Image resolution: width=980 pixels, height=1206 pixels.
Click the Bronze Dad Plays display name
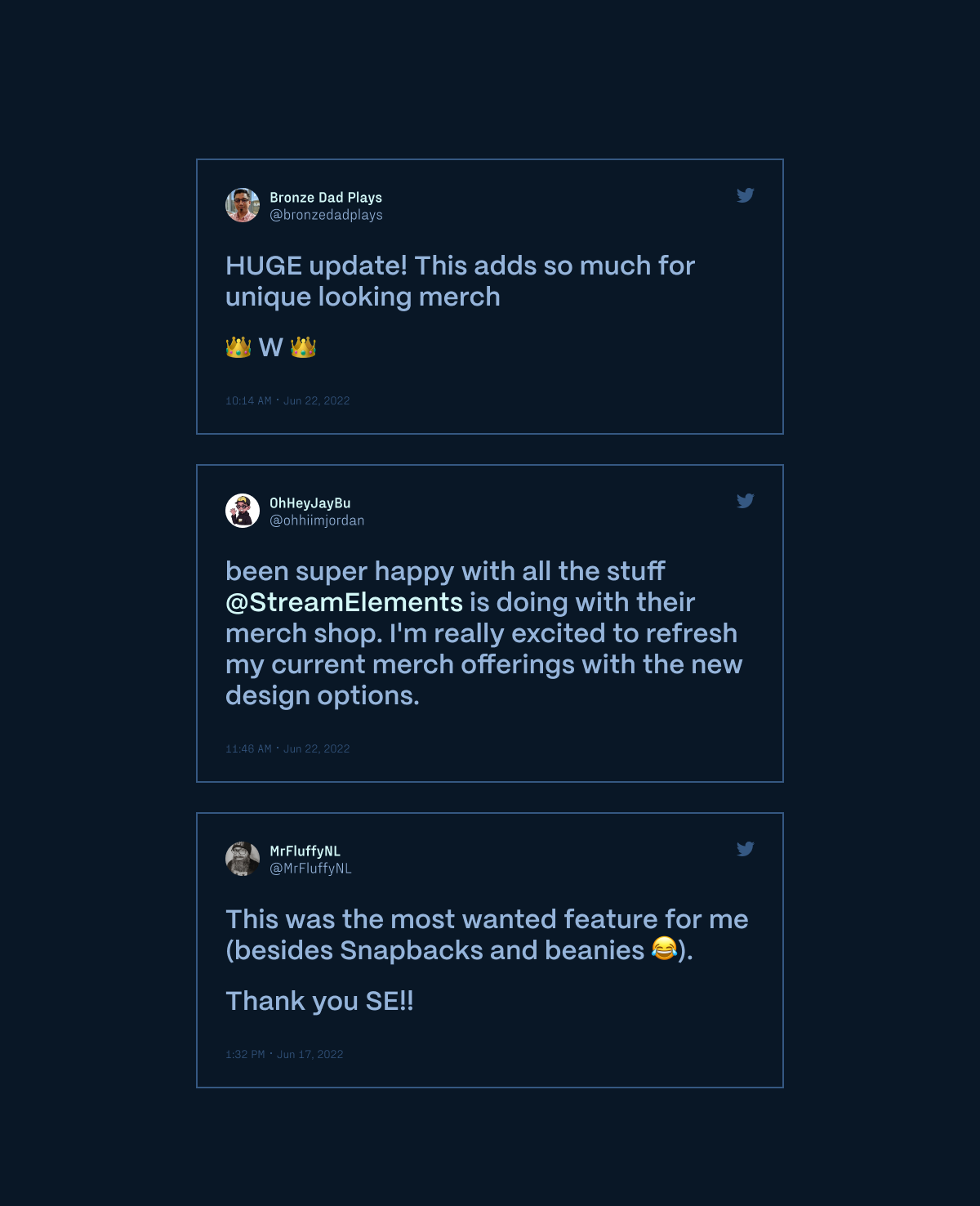point(326,198)
